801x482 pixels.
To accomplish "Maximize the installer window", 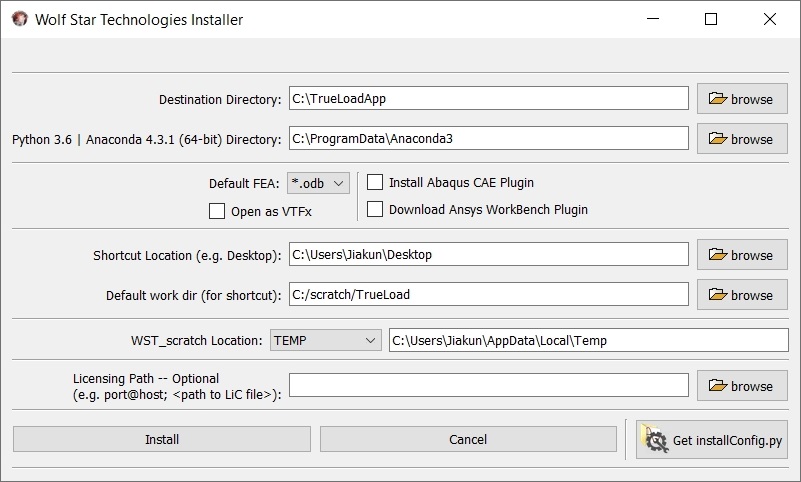I will pos(711,19).
